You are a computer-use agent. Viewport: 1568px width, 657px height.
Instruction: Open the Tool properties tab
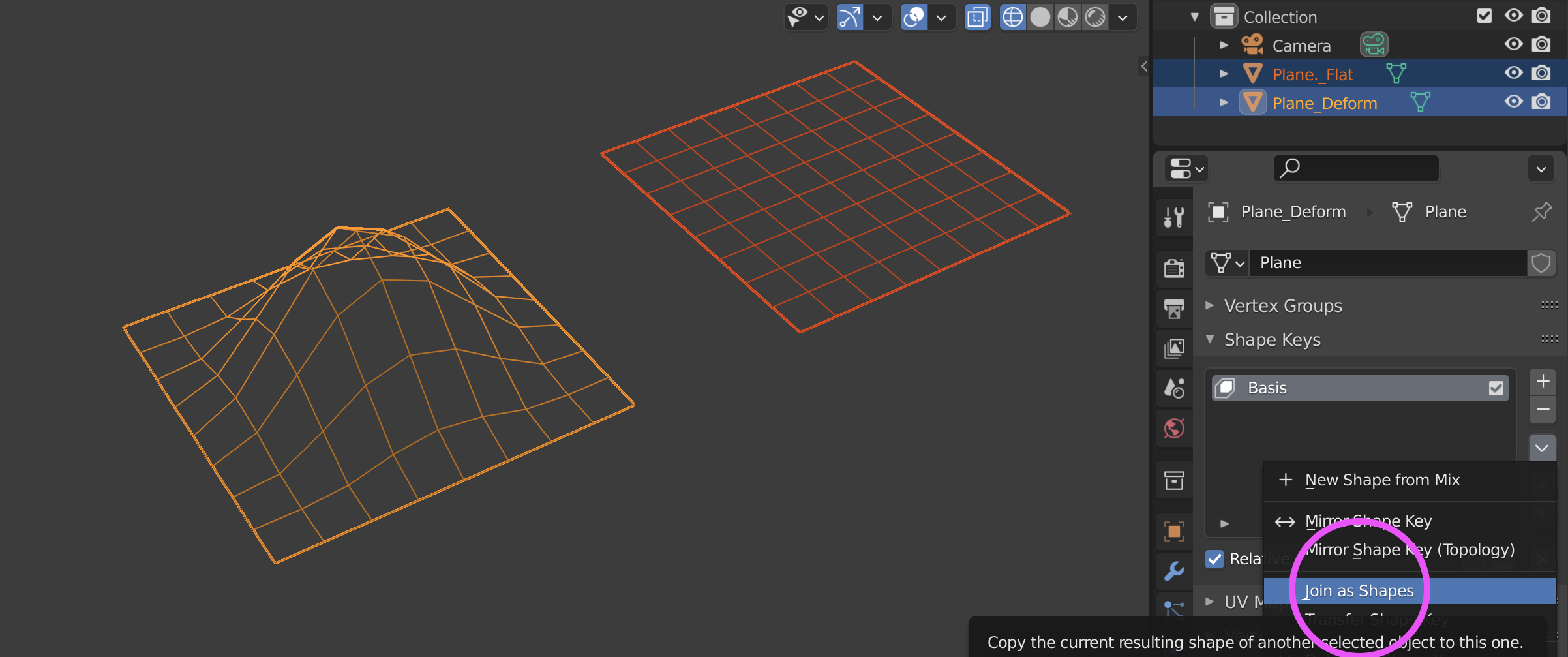[x=1174, y=217]
